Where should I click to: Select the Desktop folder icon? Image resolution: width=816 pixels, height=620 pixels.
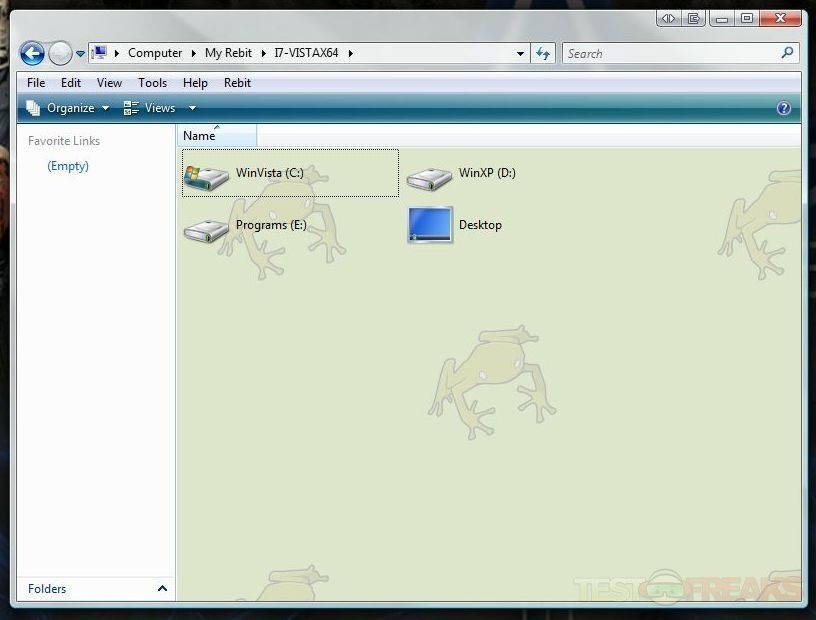tap(430, 225)
